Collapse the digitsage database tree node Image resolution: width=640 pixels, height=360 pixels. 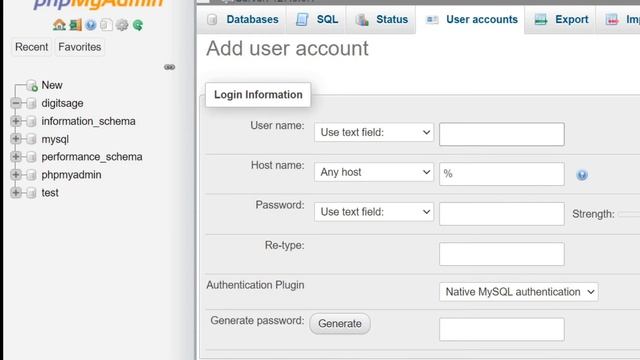pyautogui.click(x=16, y=103)
